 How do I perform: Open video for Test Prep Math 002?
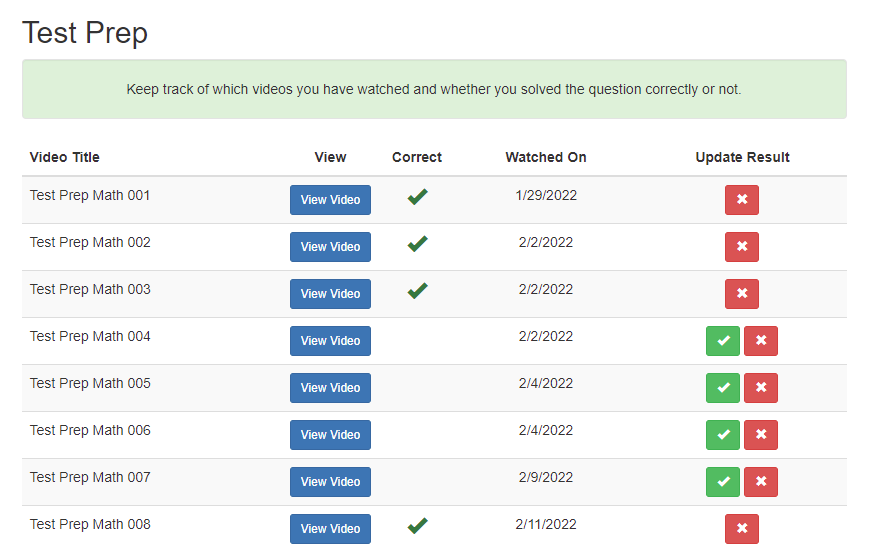click(x=331, y=247)
